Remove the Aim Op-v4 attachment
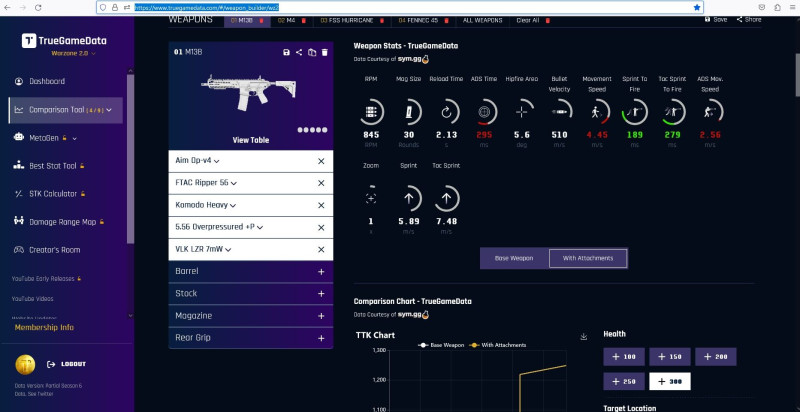800x412 pixels. coord(321,161)
